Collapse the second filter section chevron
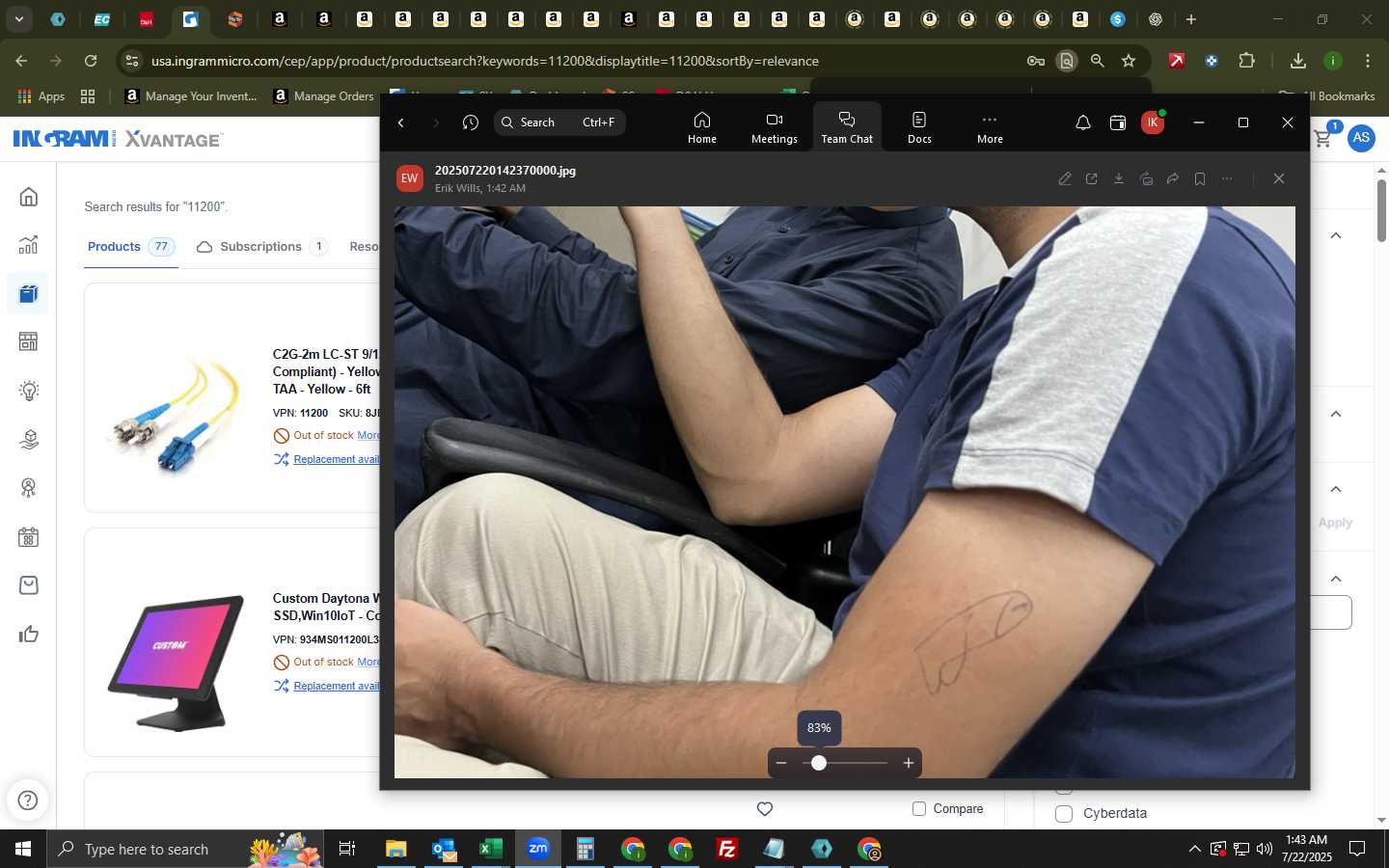Image resolution: width=1389 pixels, height=868 pixels. (x=1336, y=414)
